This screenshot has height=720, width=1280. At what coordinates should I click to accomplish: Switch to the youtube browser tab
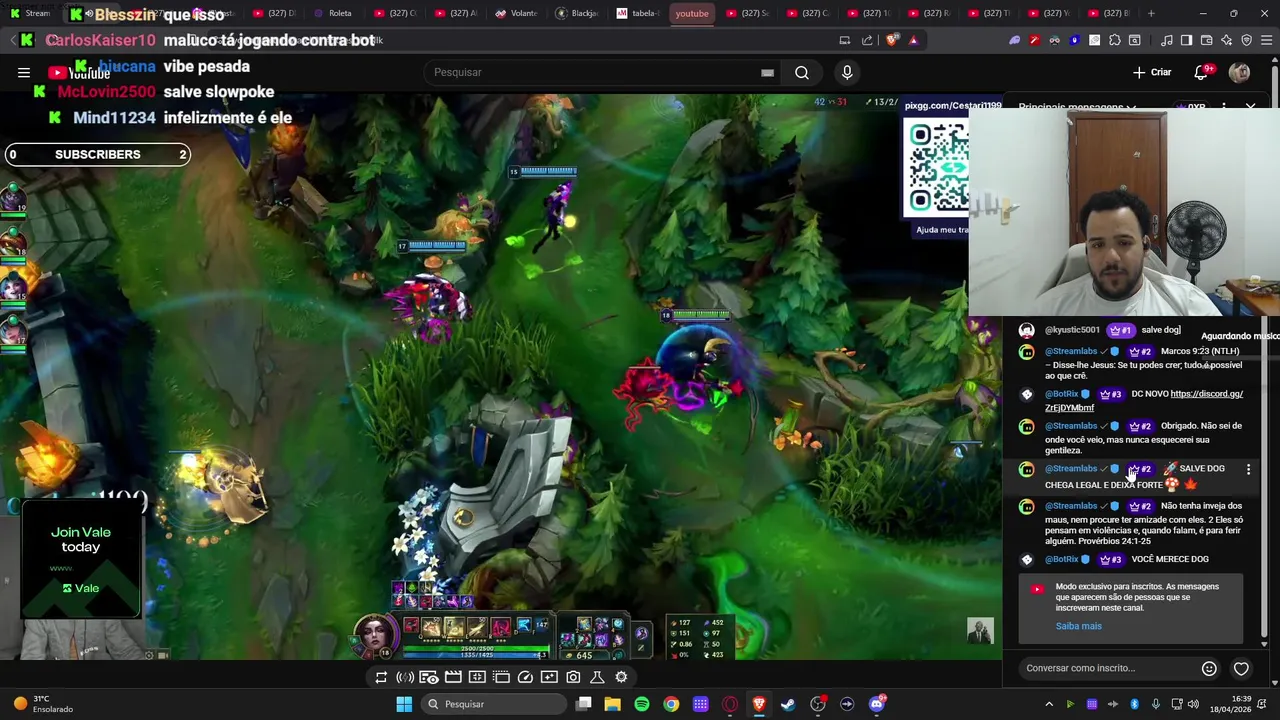pyautogui.click(x=692, y=13)
